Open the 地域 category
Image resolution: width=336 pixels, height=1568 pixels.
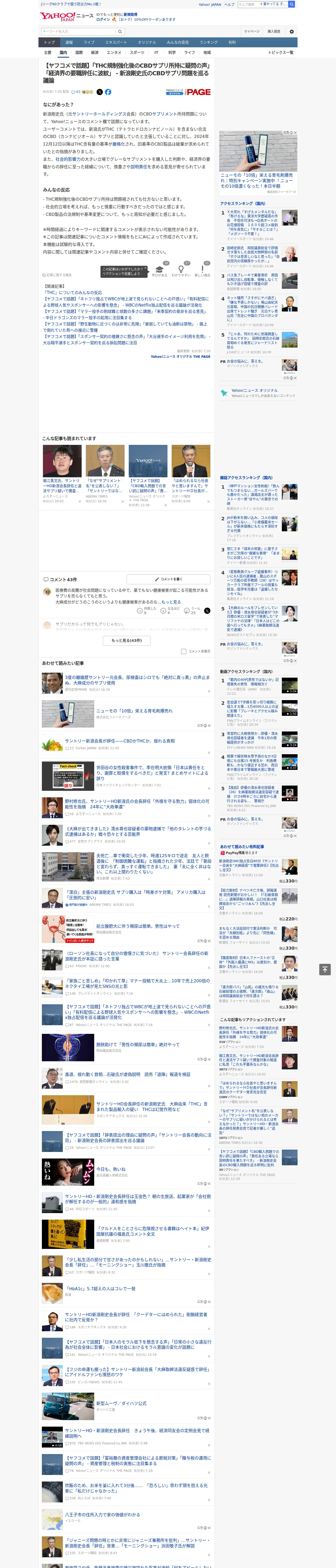pos(207,52)
